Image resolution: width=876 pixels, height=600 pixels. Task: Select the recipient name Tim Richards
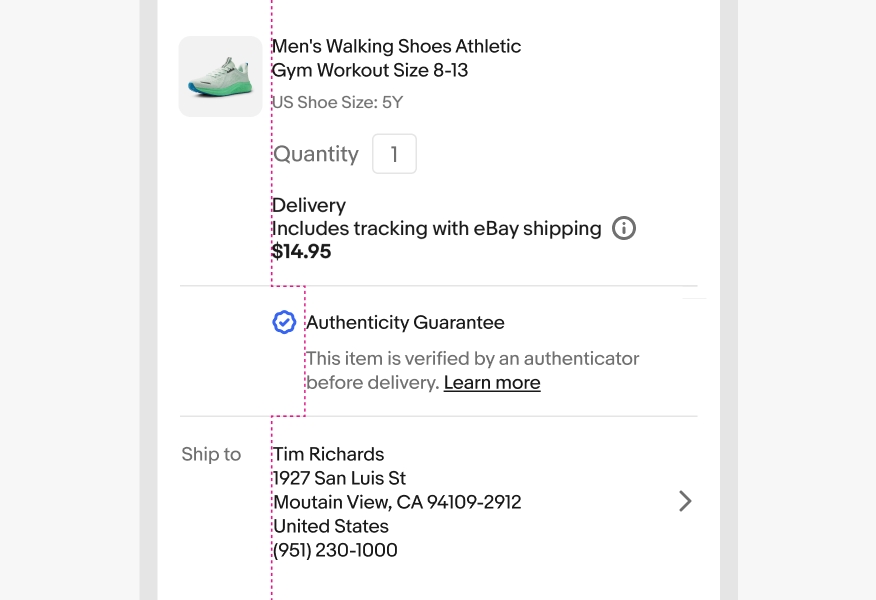click(x=328, y=454)
